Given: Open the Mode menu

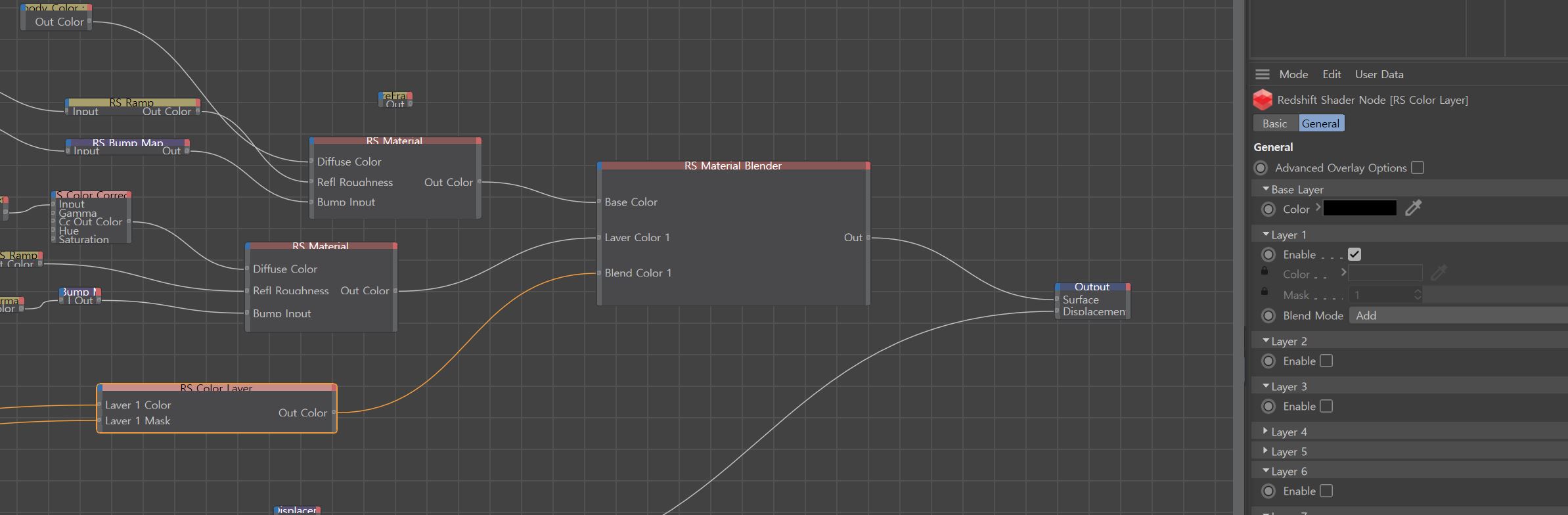Looking at the screenshot, I should tap(1293, 74).
